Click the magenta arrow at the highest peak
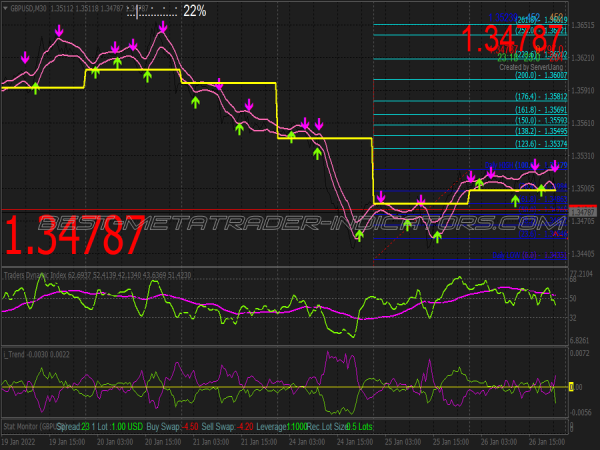Image resolution: width=600 pixels, height=450 pixels. pyautogui.click(x=163, y=25)
